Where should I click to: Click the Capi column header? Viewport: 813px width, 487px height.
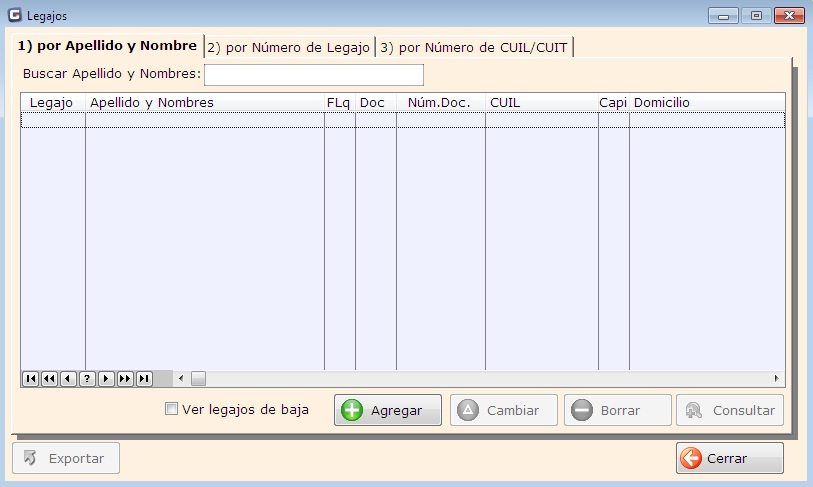pos(614,103)
